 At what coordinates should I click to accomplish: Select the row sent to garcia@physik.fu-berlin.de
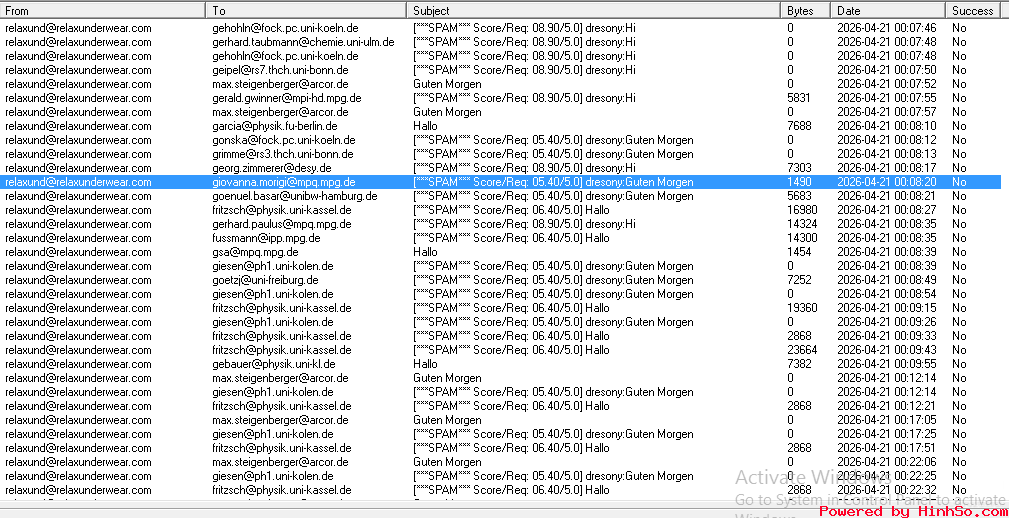point(274,126)
